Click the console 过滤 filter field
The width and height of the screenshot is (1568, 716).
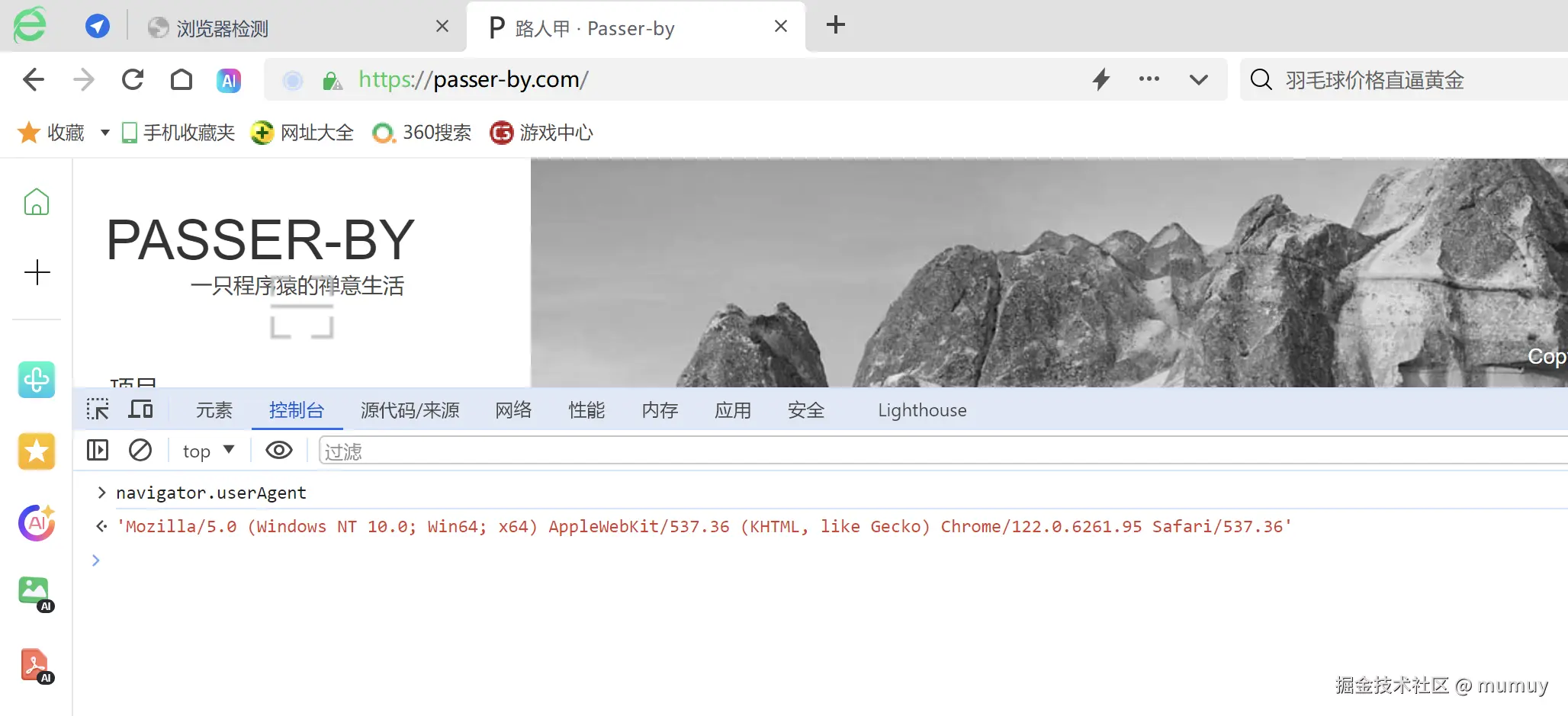pos(943,451)
